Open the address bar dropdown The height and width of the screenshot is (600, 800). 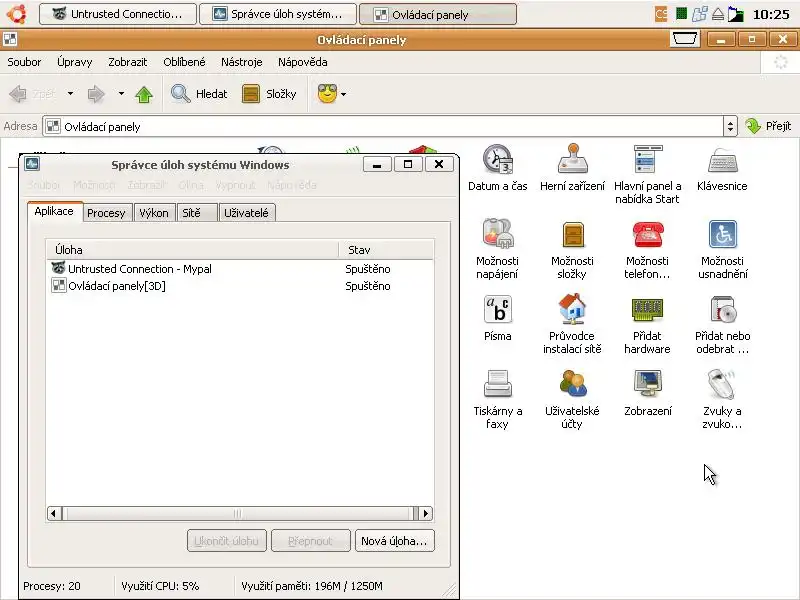pos(730,126)
